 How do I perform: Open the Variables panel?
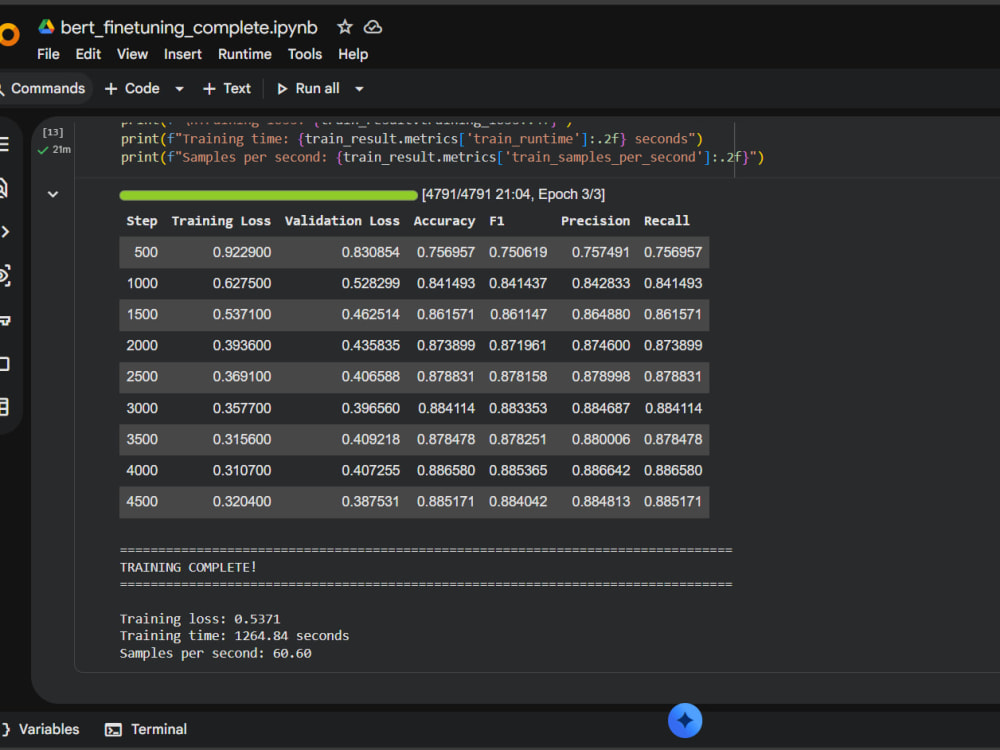pyautogui.click(x=41, y=730)
